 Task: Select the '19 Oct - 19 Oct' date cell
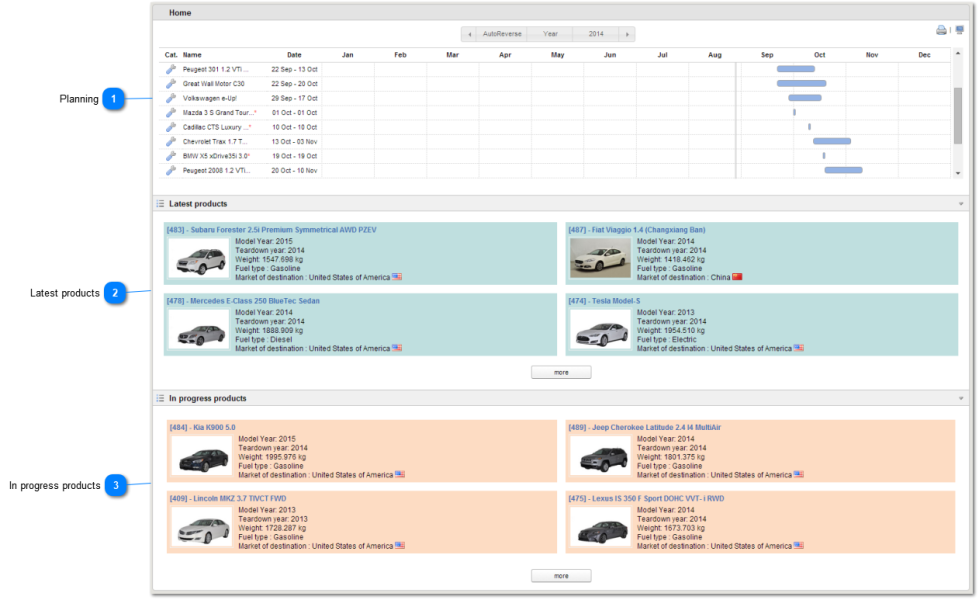click(x=295, y=156)
